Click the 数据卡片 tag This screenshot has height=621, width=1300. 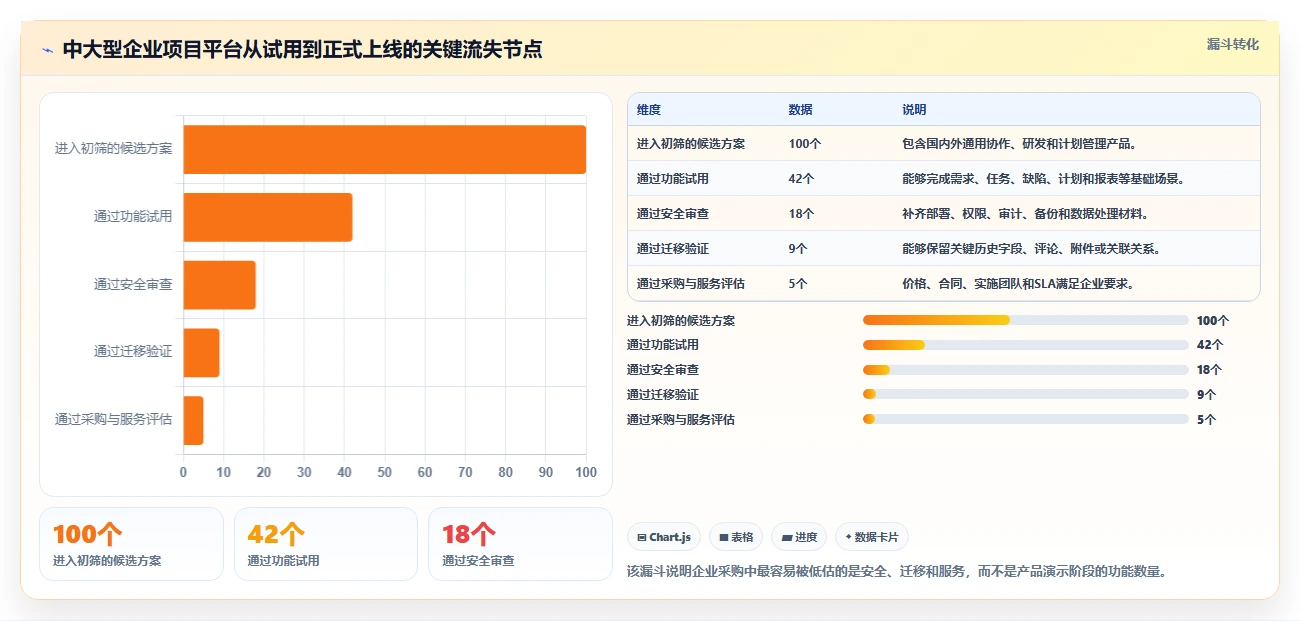(872, 537)
